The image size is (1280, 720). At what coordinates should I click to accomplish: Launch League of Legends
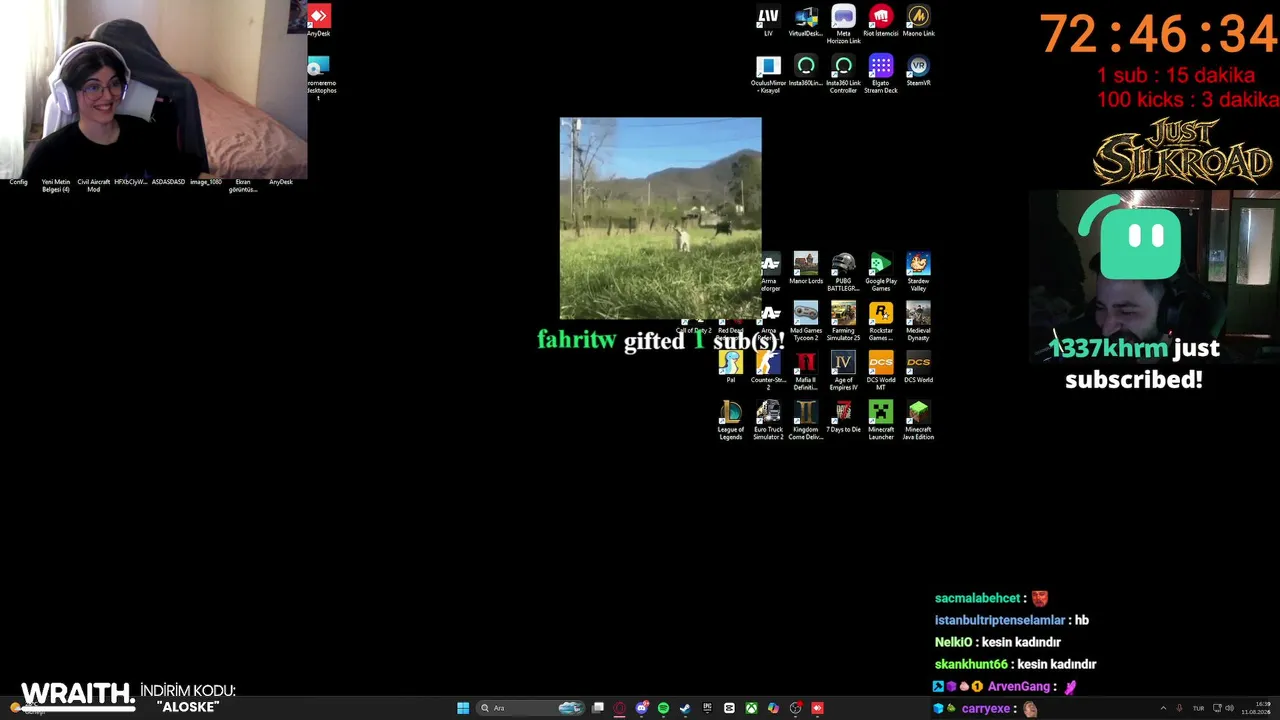click(x=731, y=420)
